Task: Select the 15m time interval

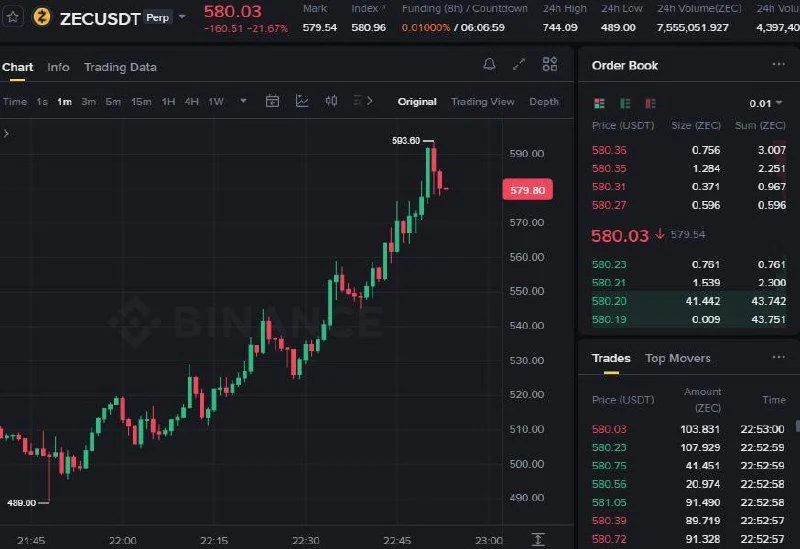Action: (141, 102)
